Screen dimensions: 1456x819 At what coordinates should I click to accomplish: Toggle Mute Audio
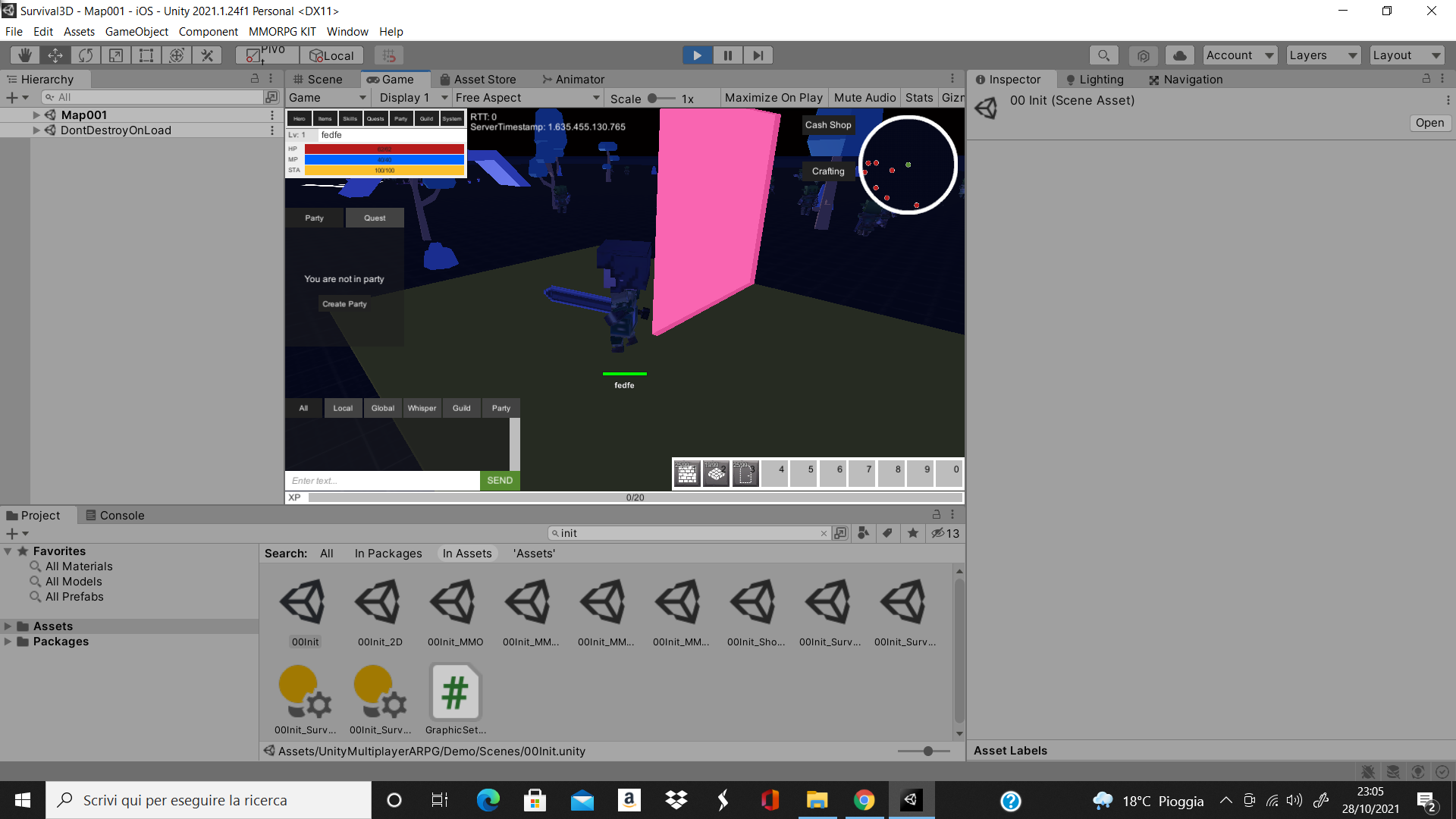coord(864,98)
